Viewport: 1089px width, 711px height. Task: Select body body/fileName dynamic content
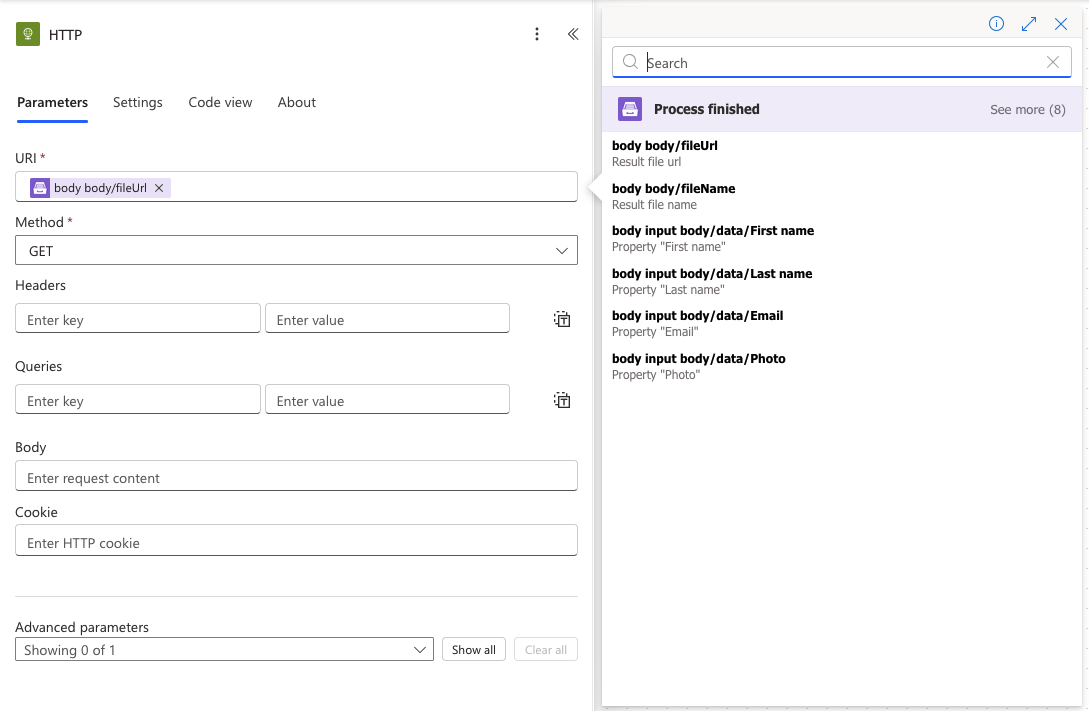point(673,195)
